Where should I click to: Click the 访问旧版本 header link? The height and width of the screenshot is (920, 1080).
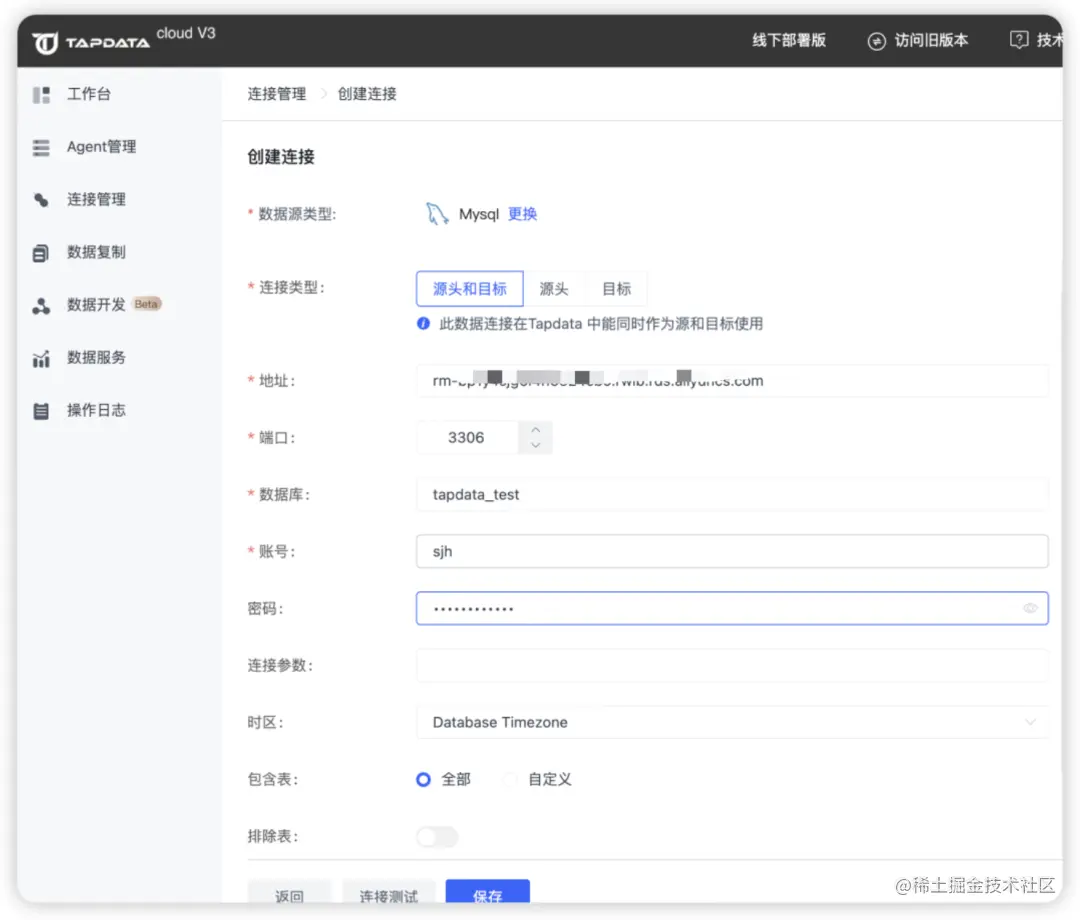931,41
